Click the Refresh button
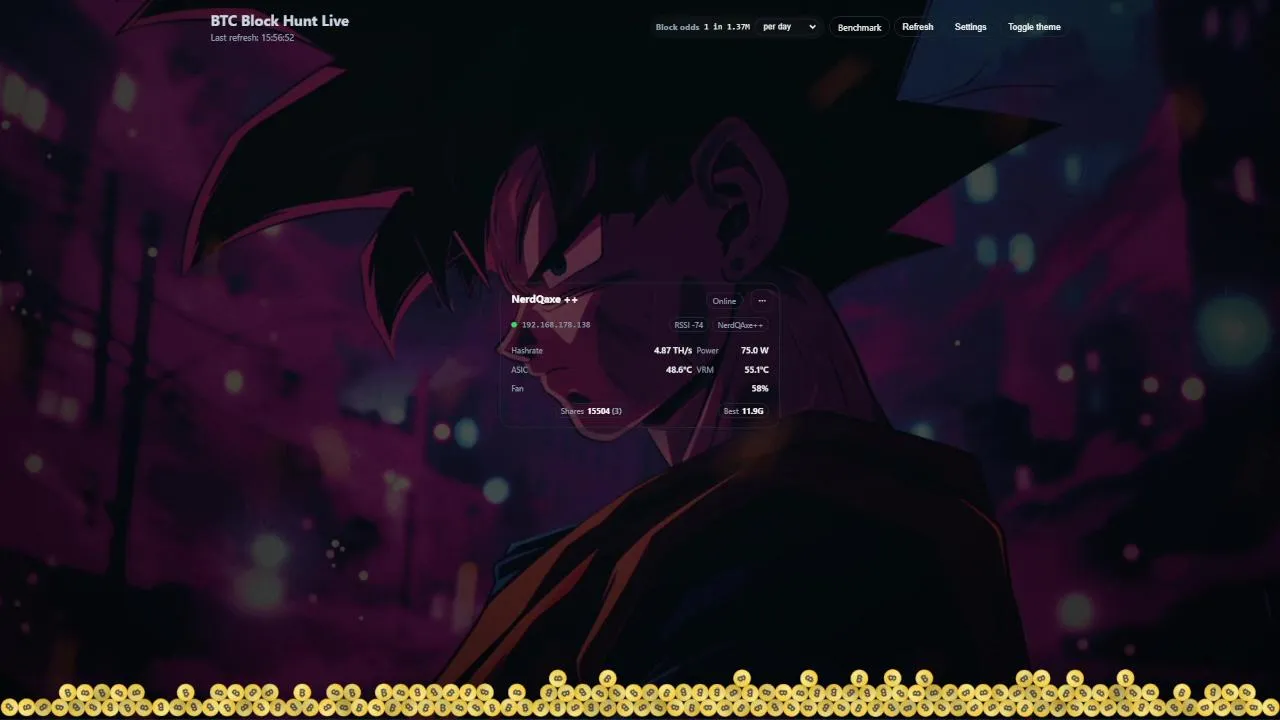 (917, 27)
